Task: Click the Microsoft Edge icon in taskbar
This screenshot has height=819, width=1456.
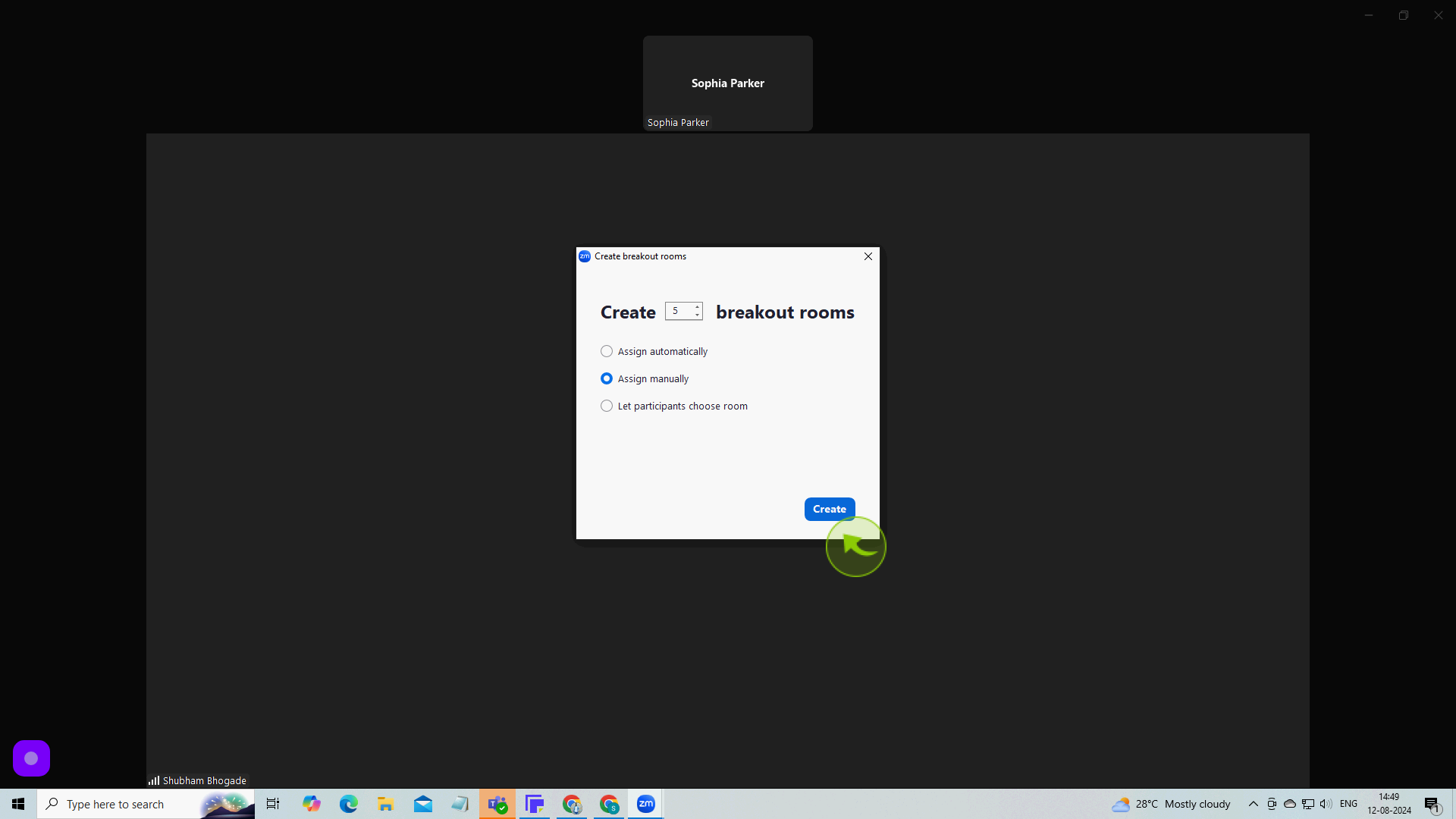Action: click(x=348, y=804)
